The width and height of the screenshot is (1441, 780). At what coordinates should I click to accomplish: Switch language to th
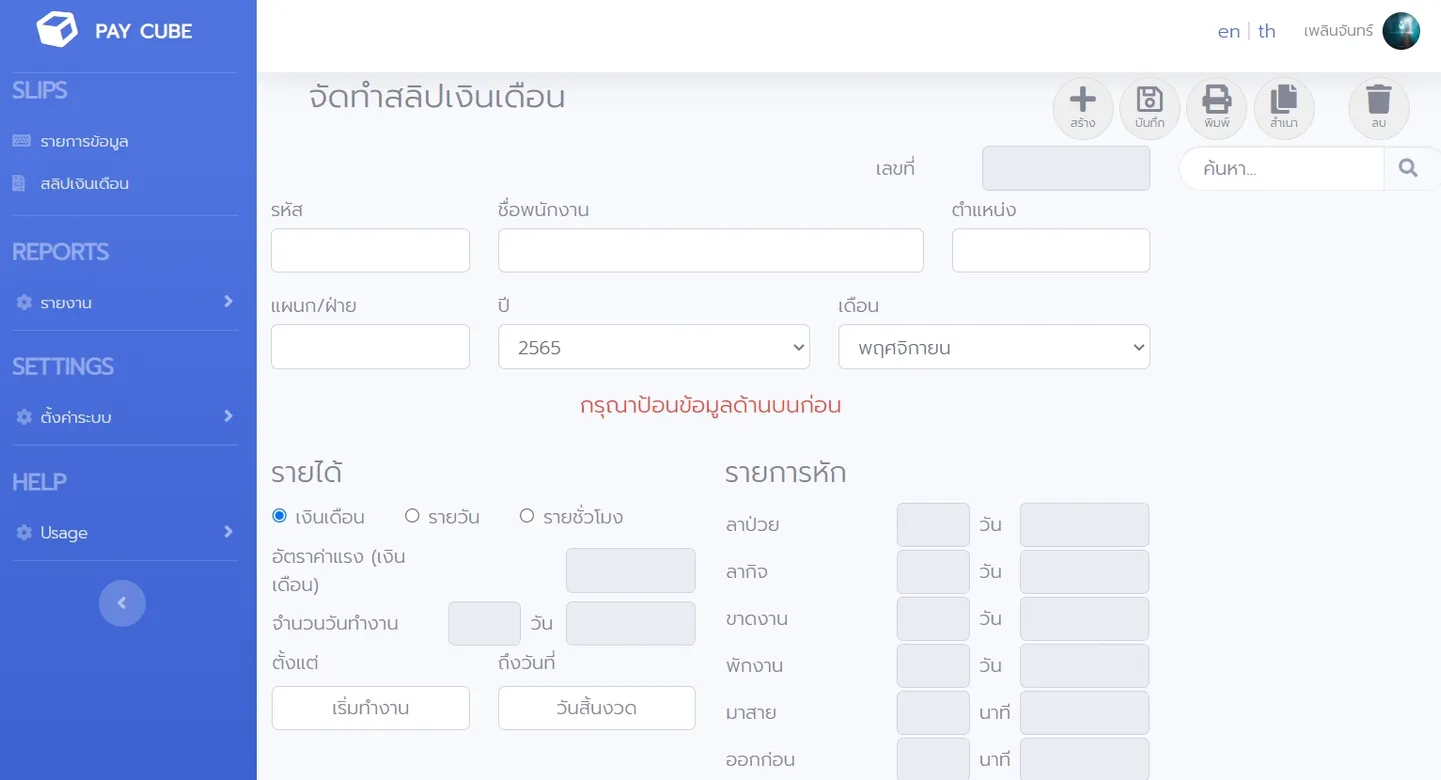(x=1267, y=31)
